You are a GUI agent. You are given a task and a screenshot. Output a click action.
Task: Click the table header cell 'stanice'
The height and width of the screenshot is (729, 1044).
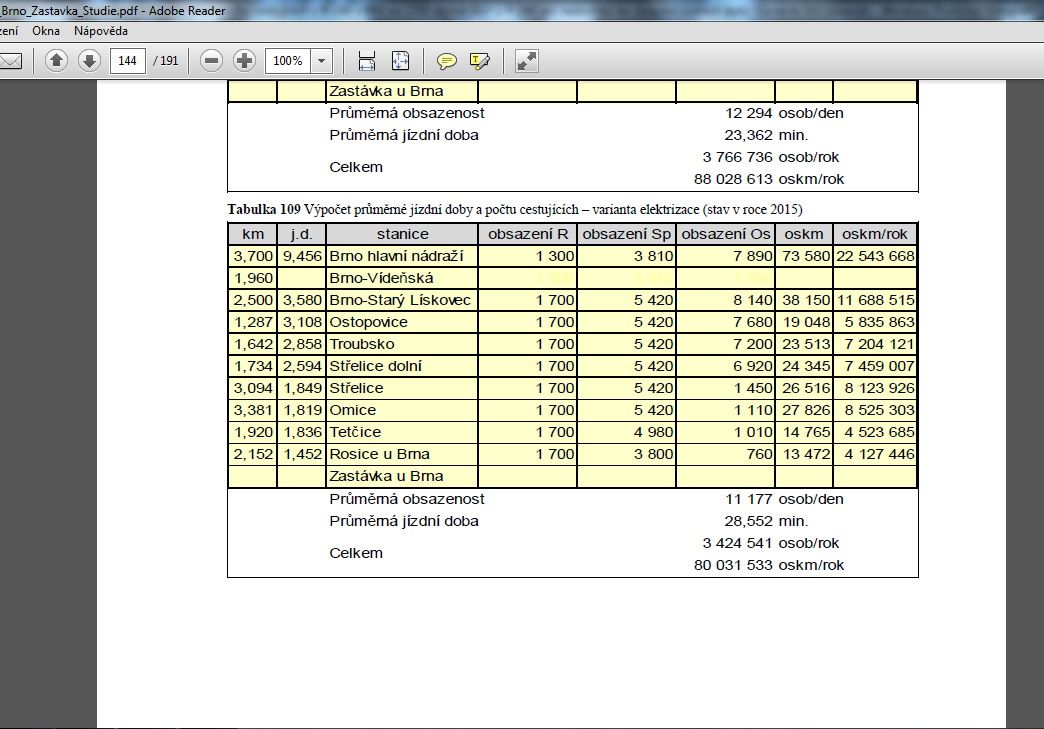click(402, 234)
